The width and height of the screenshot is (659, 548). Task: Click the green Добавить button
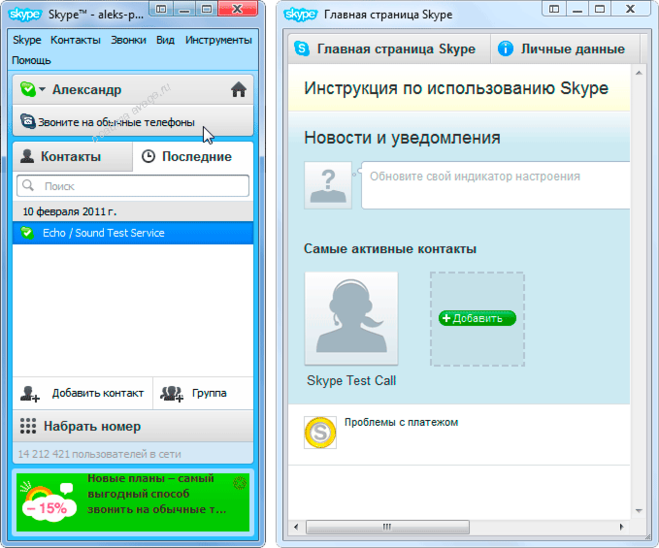point(477,318)
